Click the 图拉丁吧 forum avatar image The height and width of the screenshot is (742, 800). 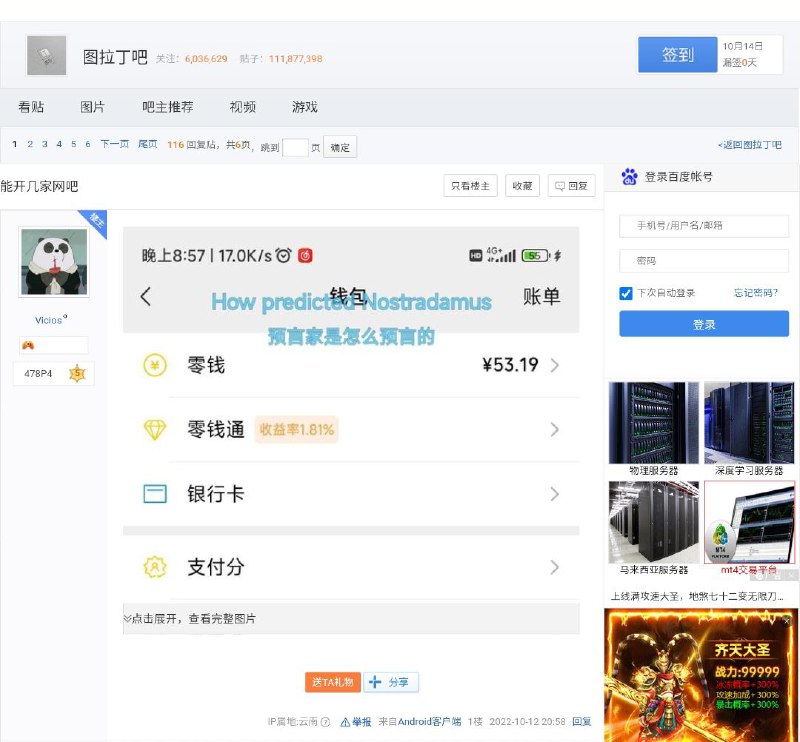coord(46,56)
